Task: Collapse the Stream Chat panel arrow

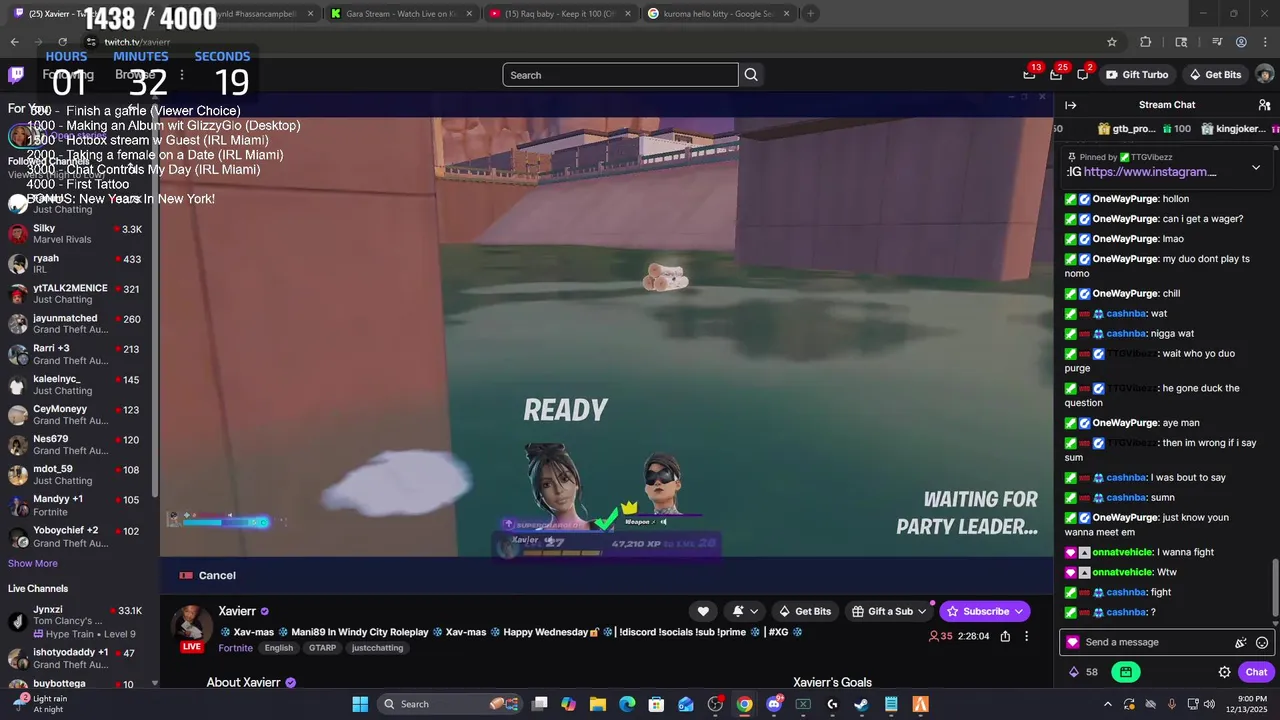Action: (x=1070, y=105)
